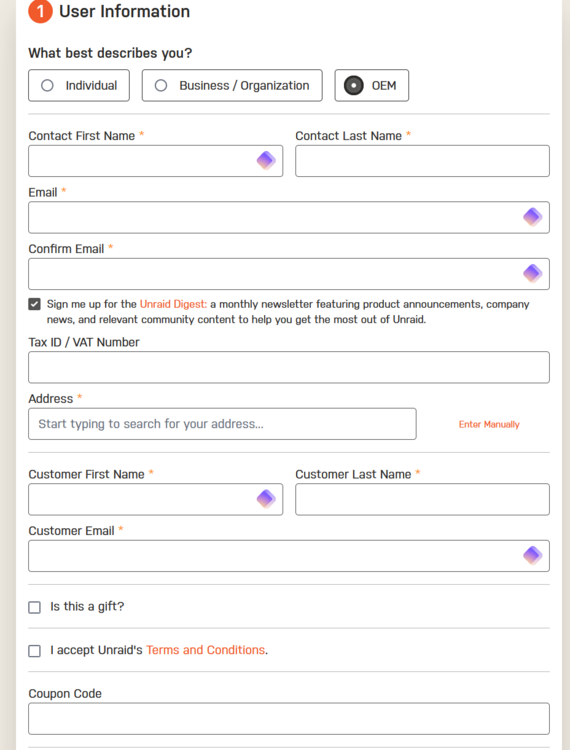The width and height of the screenshot is (570, 750).
Task: Uncheck the Unraid Digest newsletter checkbox
Action: 34,304
